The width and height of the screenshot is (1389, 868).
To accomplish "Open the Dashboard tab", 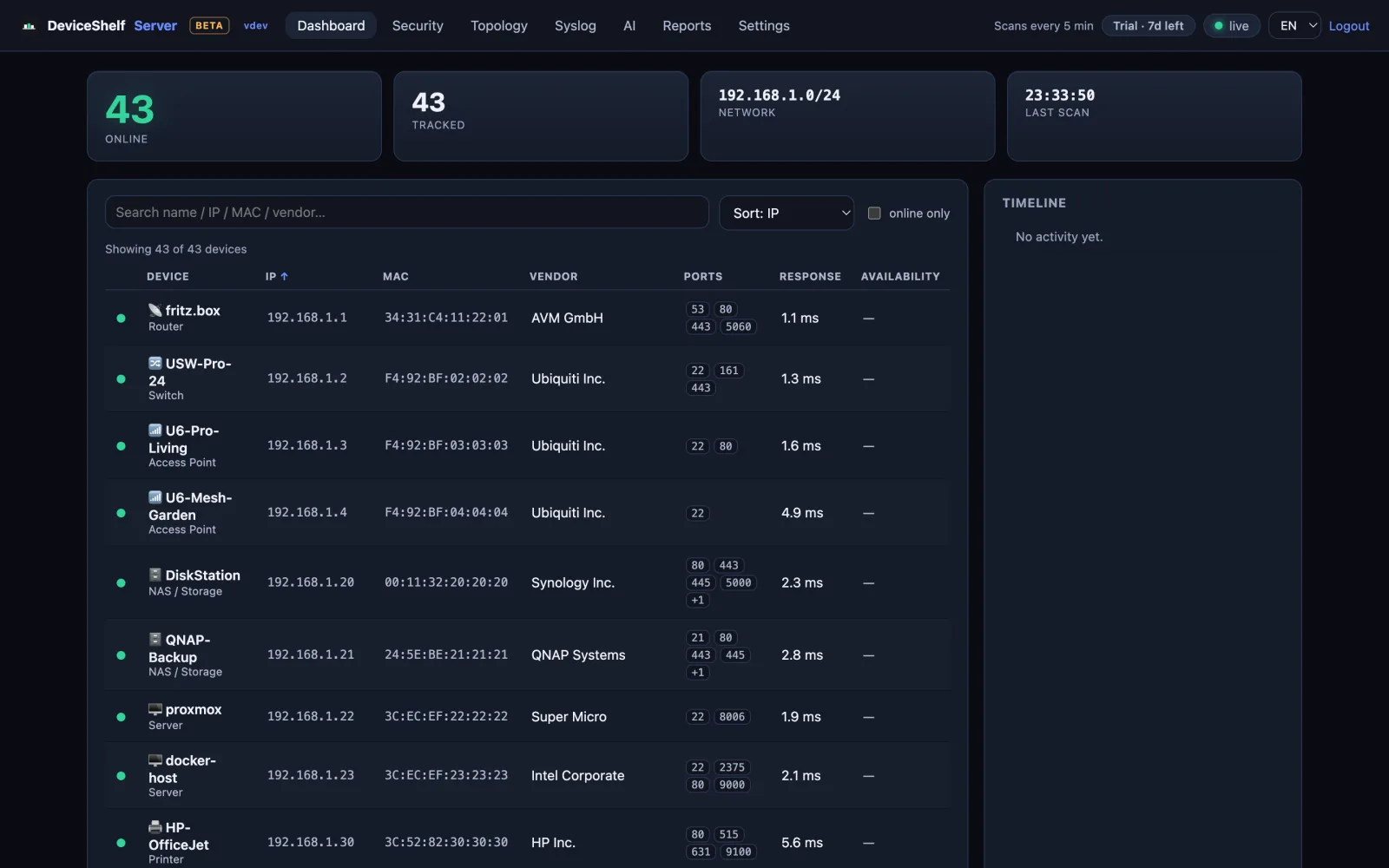I will [x=331, y=26].
